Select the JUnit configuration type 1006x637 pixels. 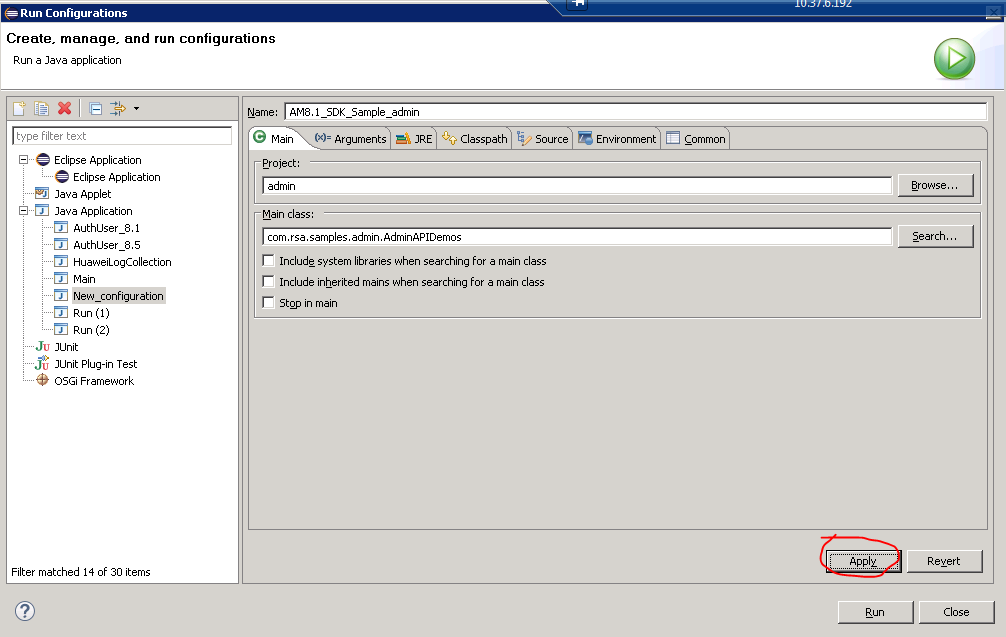[x=65, y=347]
